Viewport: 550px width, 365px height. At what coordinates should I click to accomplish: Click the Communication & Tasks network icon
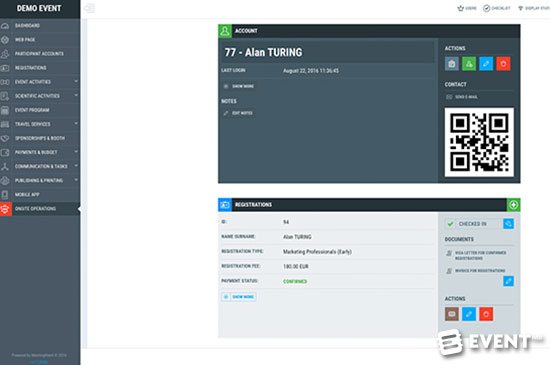[x=5, y=167]
